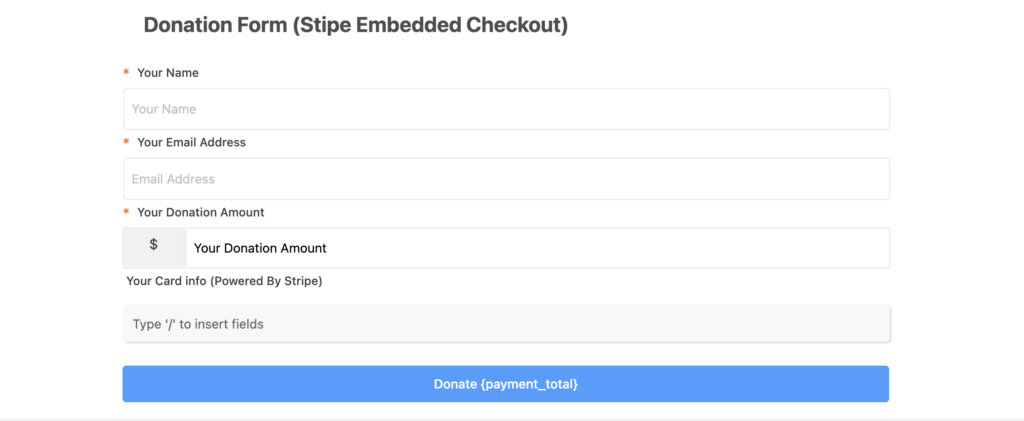Click the "Your Donation Amount" field label
Viewport: 1024px width, 421px height.
pos(200,212)
